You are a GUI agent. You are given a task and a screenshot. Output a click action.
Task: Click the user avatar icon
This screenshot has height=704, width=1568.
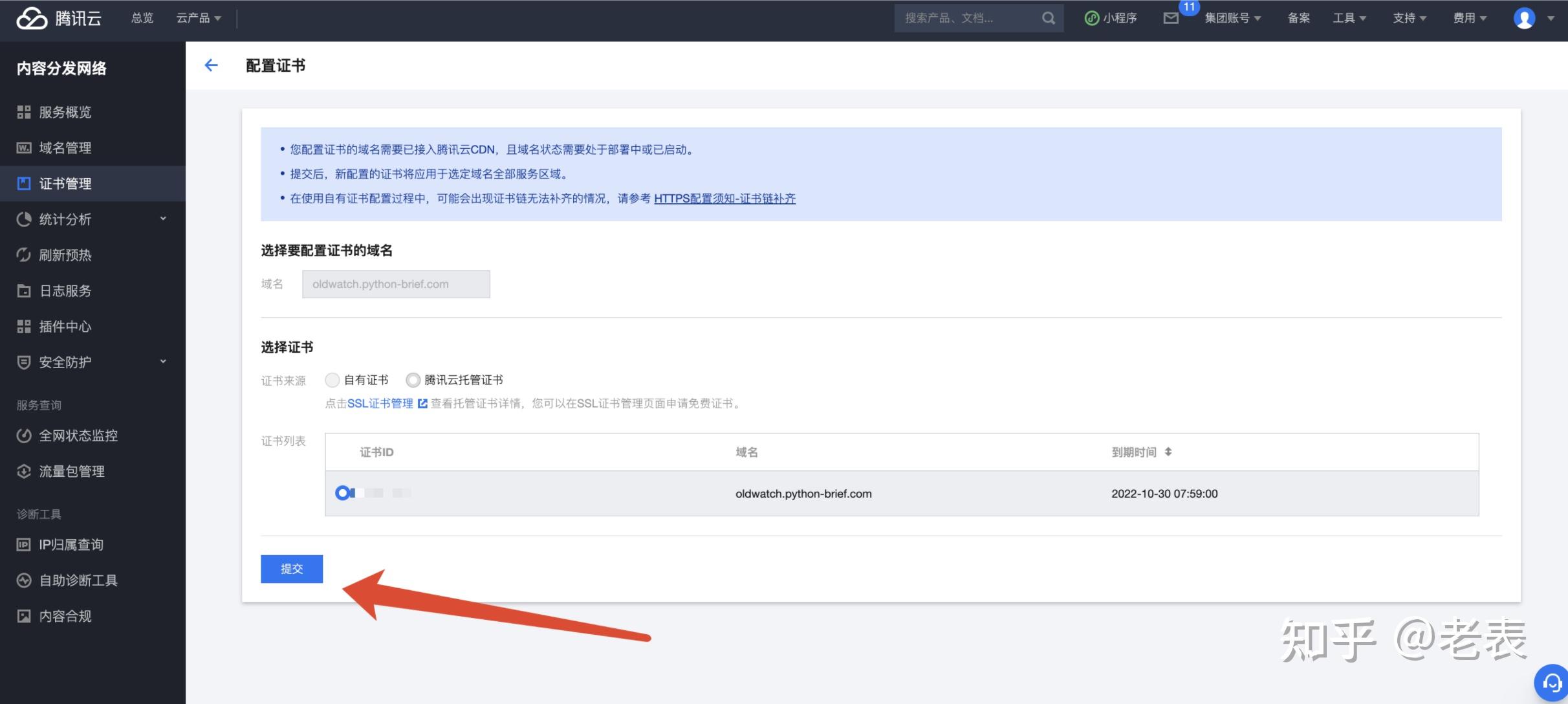1524,18
